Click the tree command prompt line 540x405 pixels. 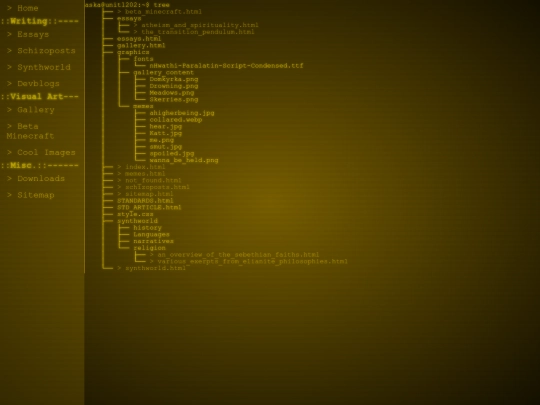[127, 5]
